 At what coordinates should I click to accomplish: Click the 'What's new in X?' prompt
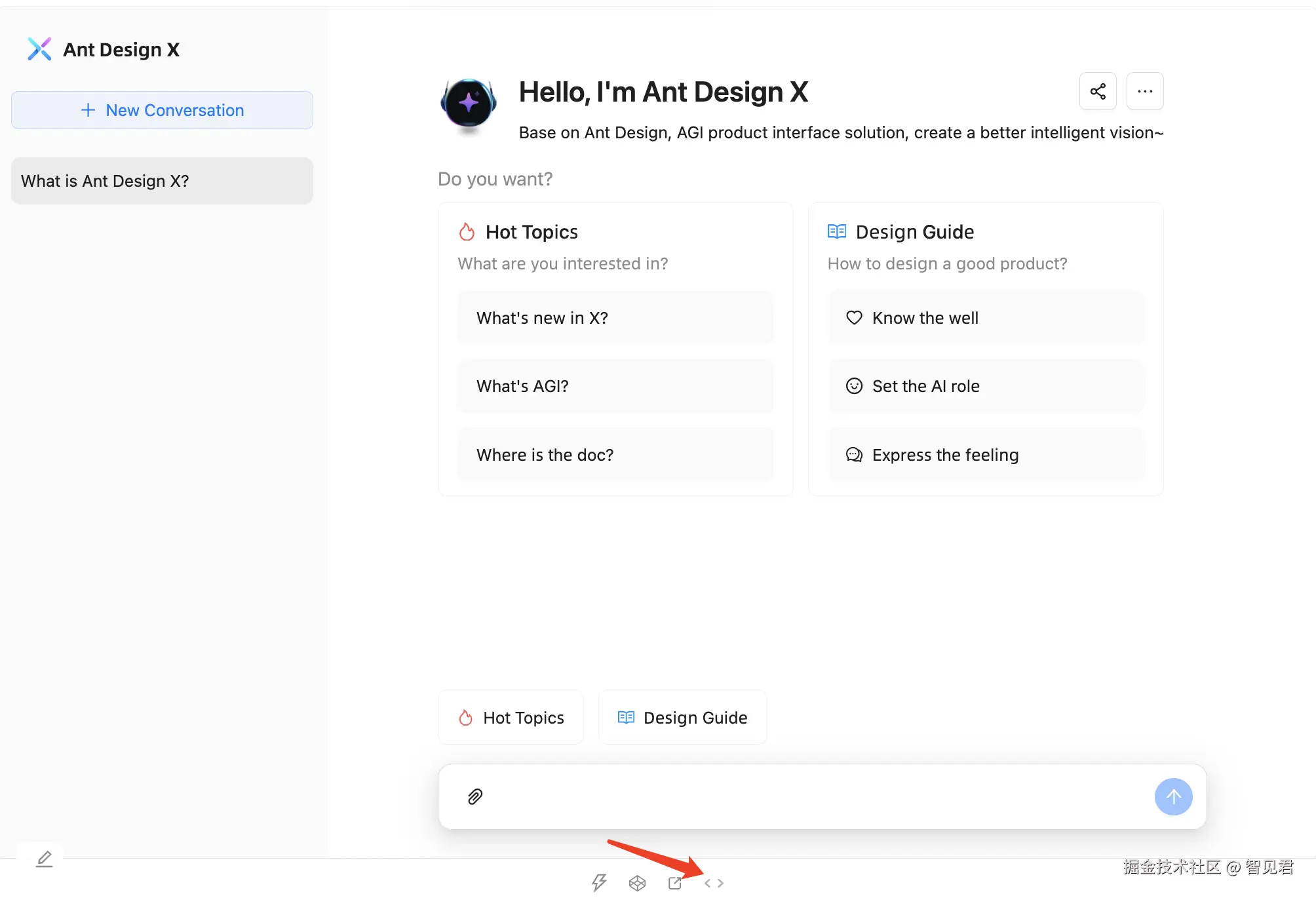click(615, 318)
